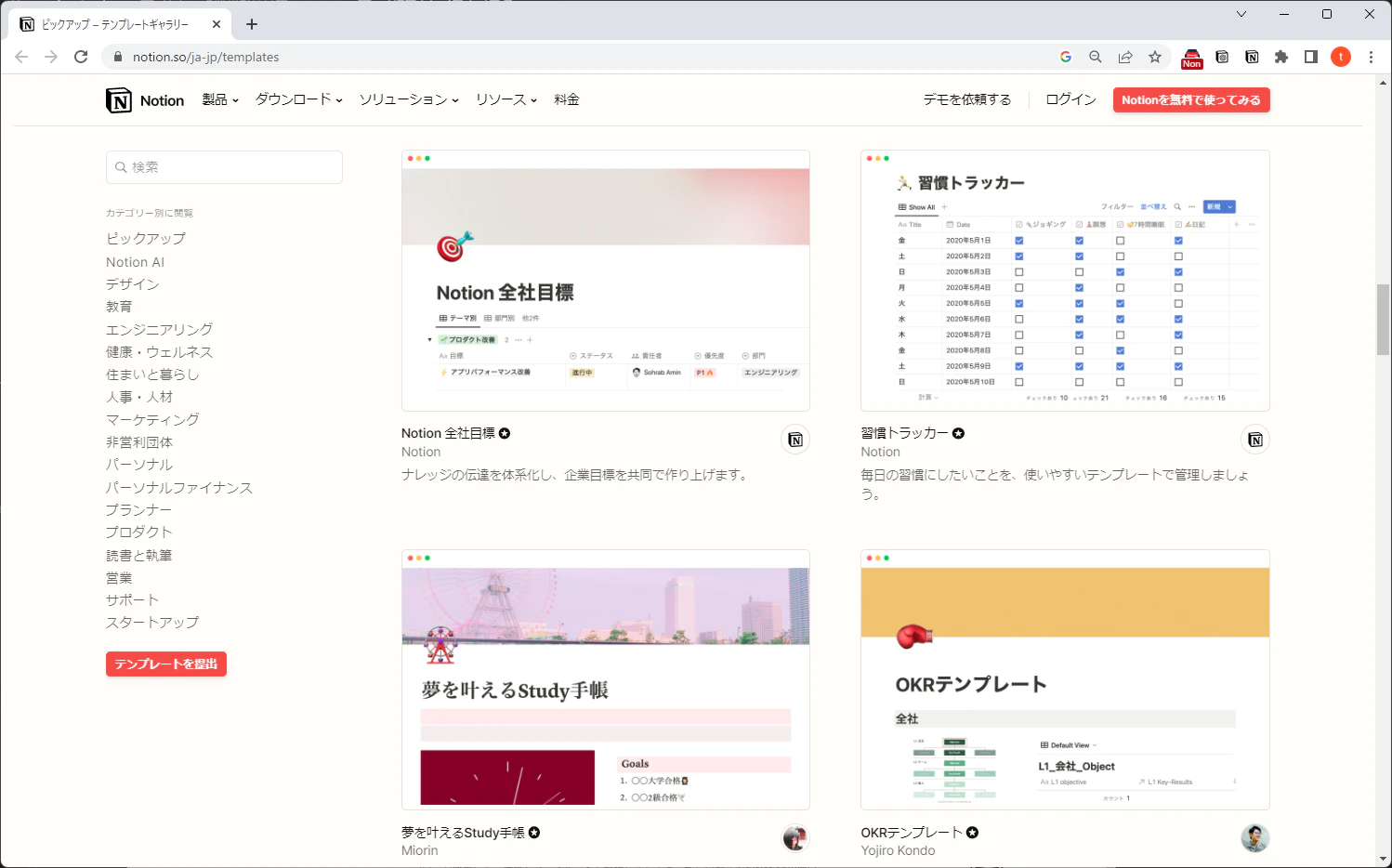Click Notion creator badge beside Notion 全社目標
This screenshot has height=868, width=1392.
[795, 440]
